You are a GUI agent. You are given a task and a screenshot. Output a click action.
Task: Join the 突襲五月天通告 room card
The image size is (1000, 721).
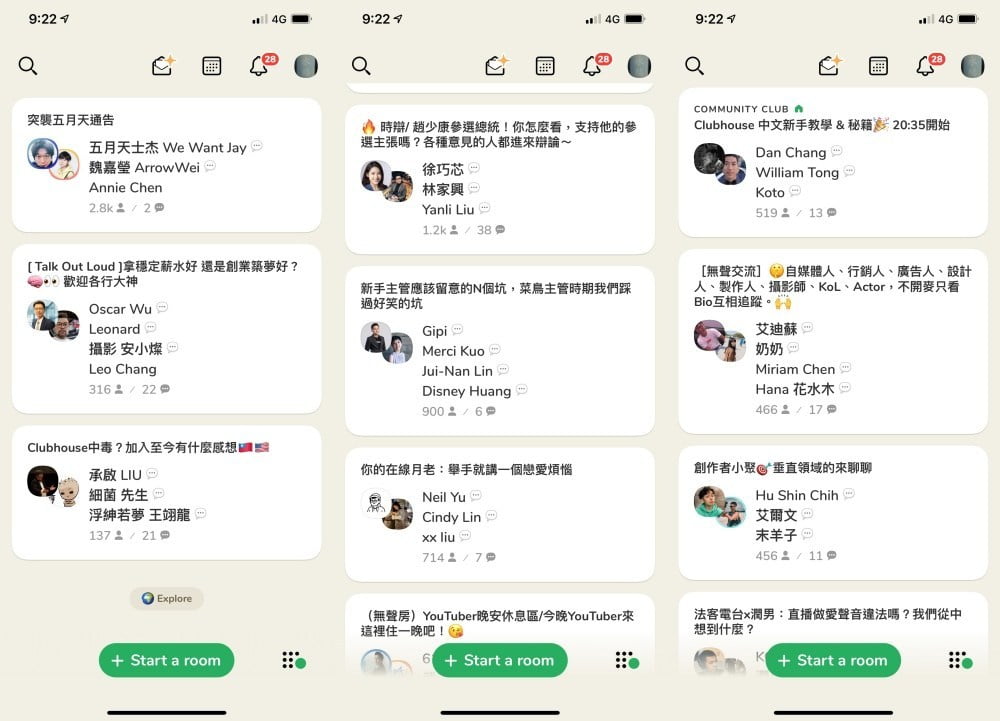[166, 165]
